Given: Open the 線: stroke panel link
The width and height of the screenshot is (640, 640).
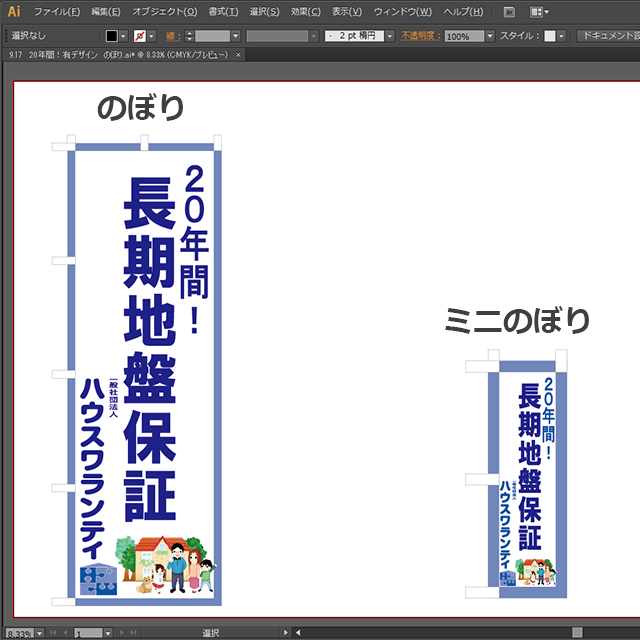Looking at the screenshot, I should (x=173, y=36).
